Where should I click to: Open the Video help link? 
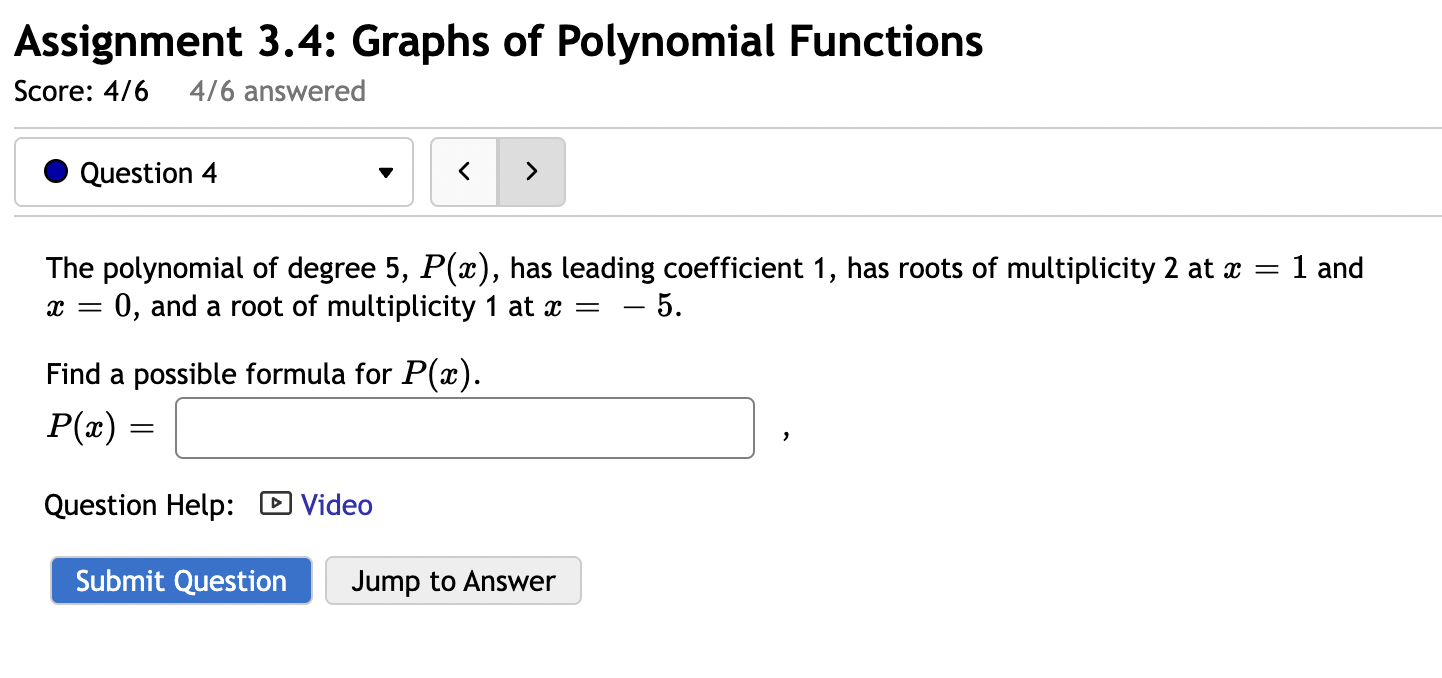[x=337, y=505]
